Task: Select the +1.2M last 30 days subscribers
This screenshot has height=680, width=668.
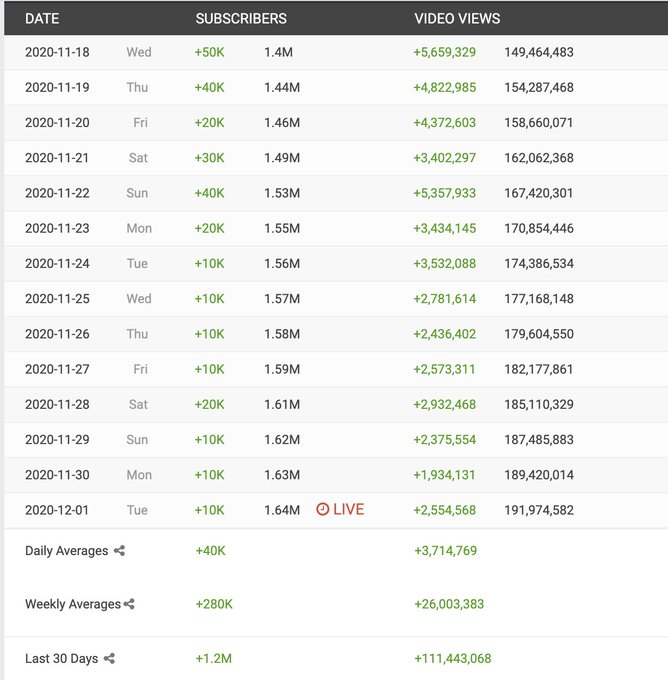Action: tap(213, 658)
